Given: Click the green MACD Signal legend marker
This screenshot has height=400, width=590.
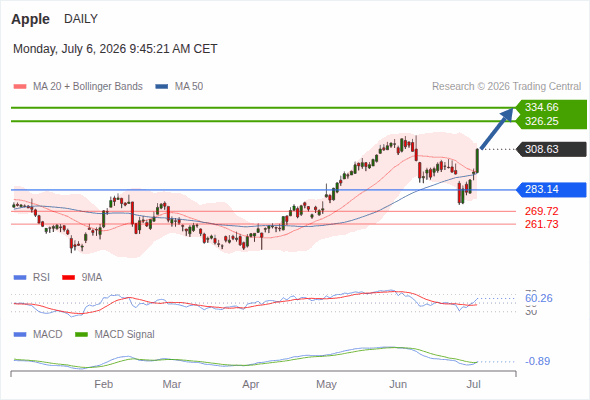Looking at the screenshot, I should point(81,335).
